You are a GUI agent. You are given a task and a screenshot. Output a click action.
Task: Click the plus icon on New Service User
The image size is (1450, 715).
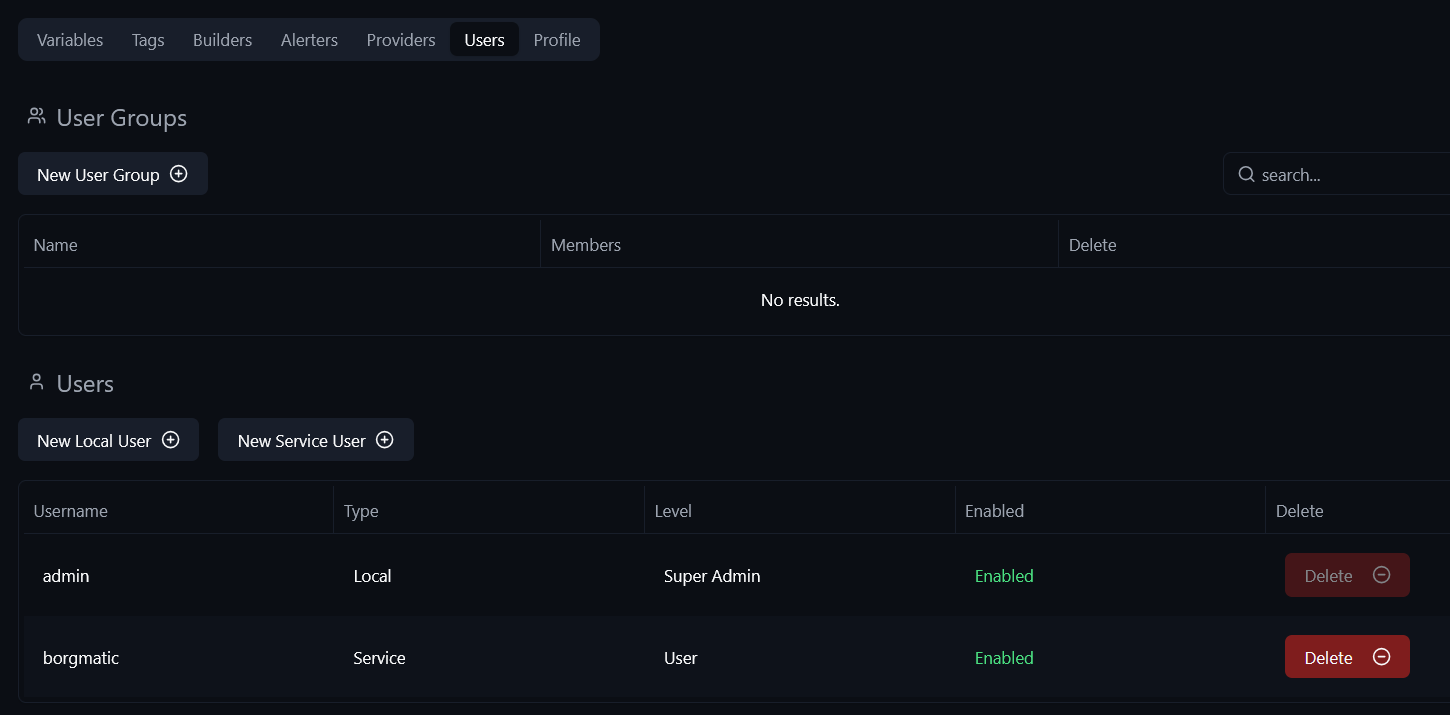coord(385,440)
